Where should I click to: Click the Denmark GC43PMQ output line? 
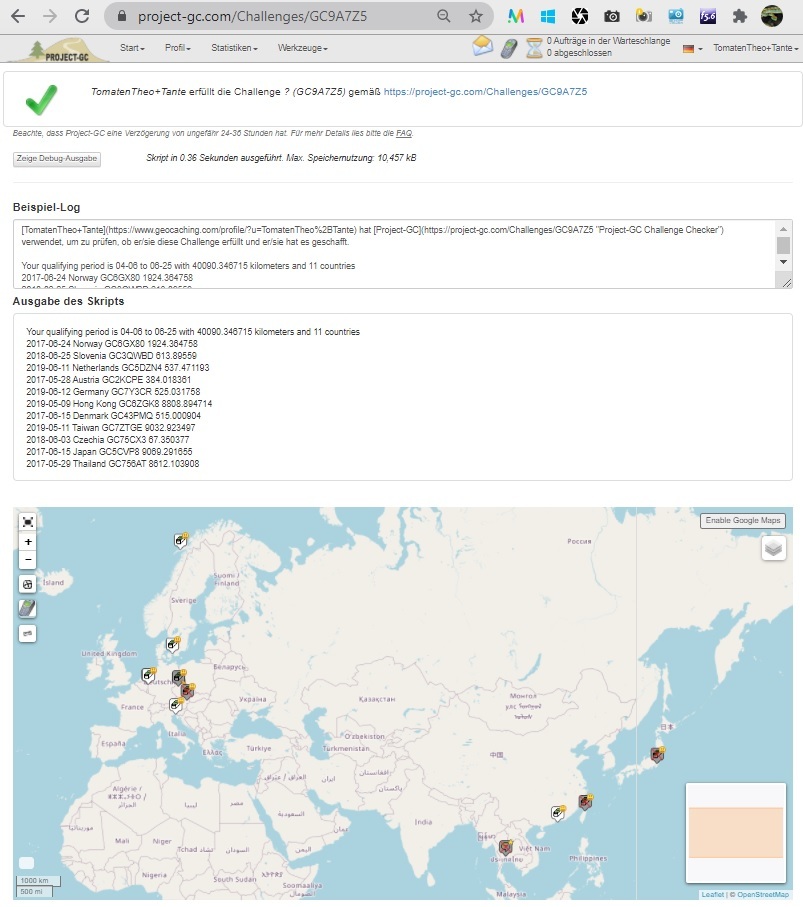tap(113, 416)
